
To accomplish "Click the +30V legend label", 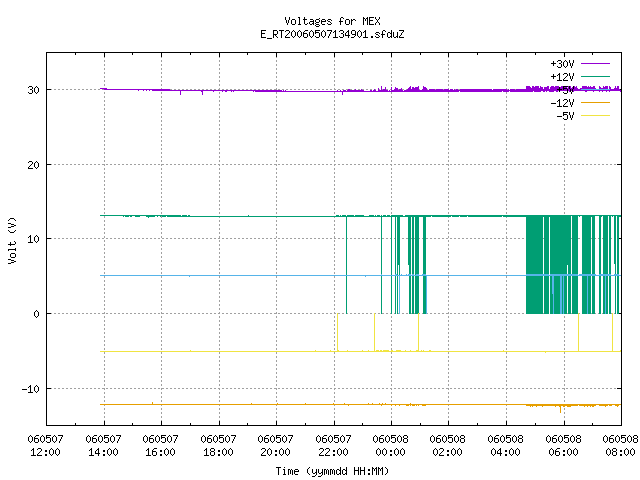I will coord(562,64).
